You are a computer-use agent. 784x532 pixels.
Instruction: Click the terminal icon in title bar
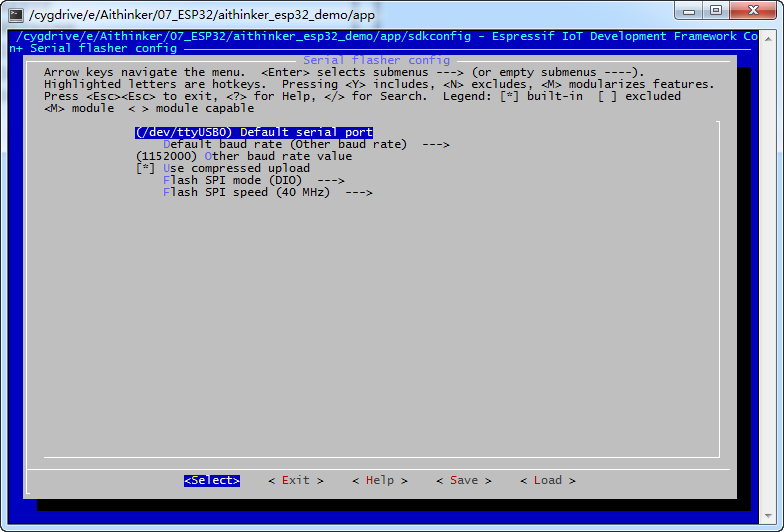pyautogui.click(x=16, y=15)
